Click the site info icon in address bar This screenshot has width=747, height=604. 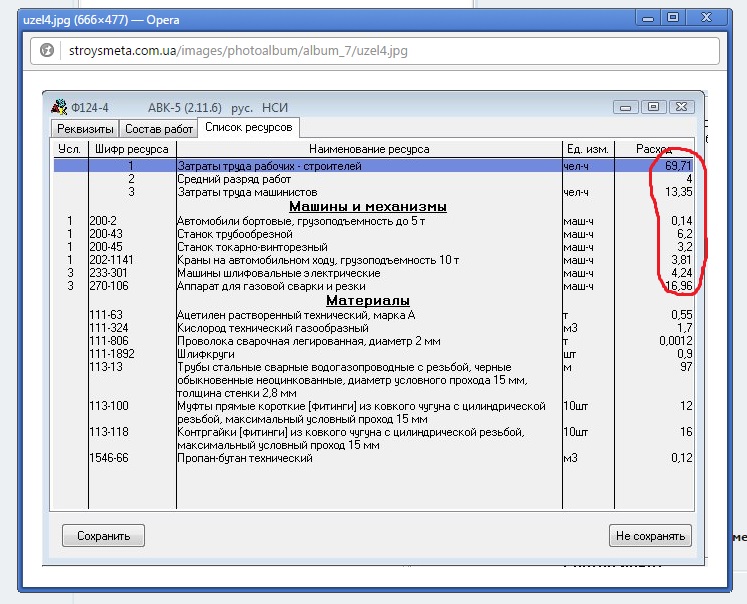[46, 51]
